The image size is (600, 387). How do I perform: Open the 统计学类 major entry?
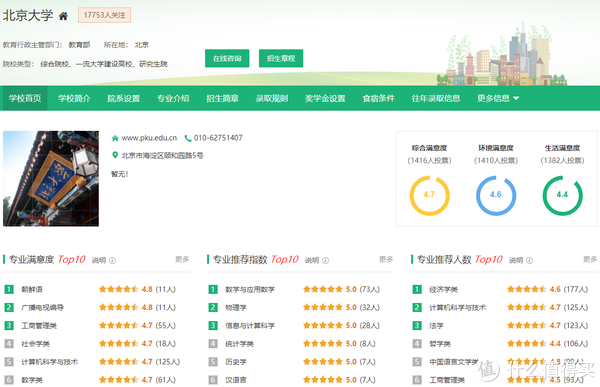pyautogui.click(x=240, y=344)
